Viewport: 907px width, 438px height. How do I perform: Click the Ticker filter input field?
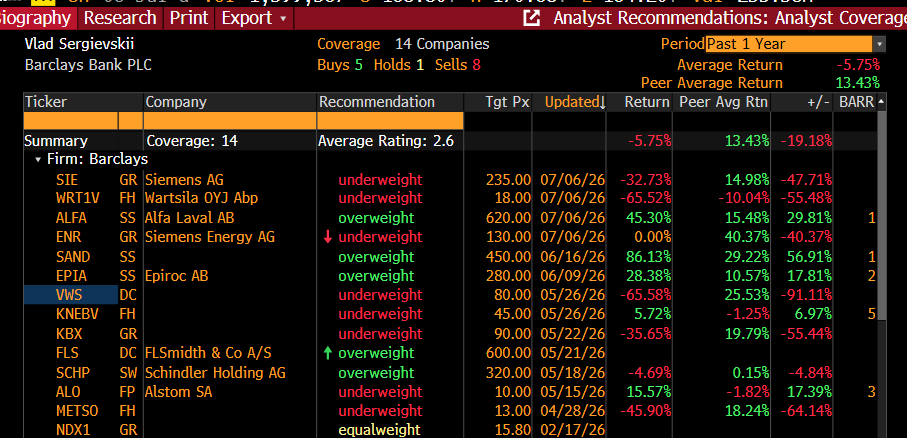[x=71, y=121]
